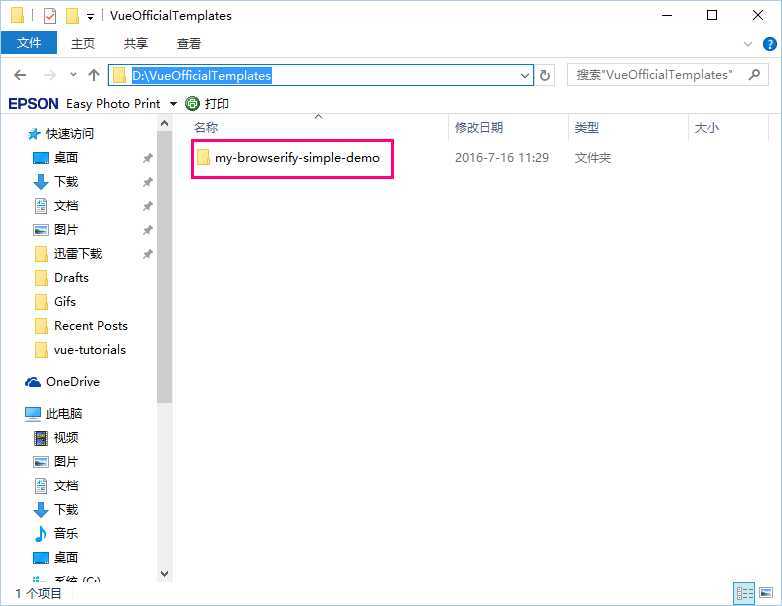Viewport: 782px width, 606px height.
Task: Click the forward navigation arrow
Action: pyautogui.click(x=50, y=75)
